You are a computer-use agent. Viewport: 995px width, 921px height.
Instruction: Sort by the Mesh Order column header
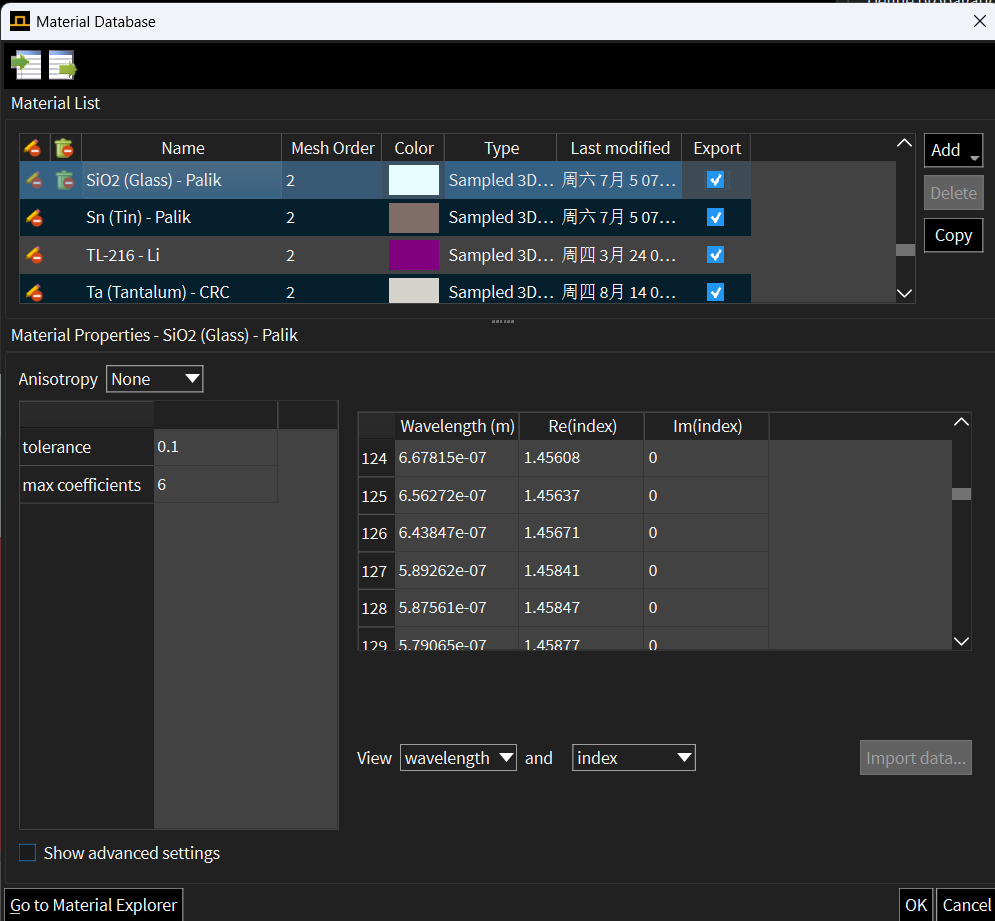click(332, 148)
